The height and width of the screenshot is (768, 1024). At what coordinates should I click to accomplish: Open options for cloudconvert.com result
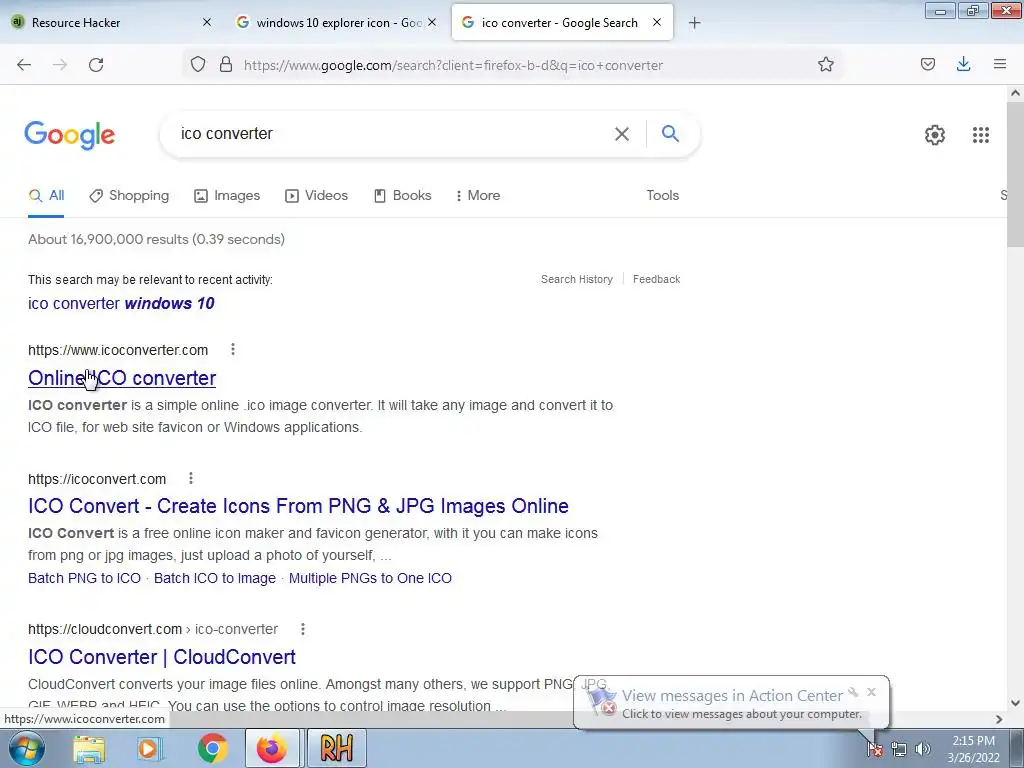[x=302, y=629]
